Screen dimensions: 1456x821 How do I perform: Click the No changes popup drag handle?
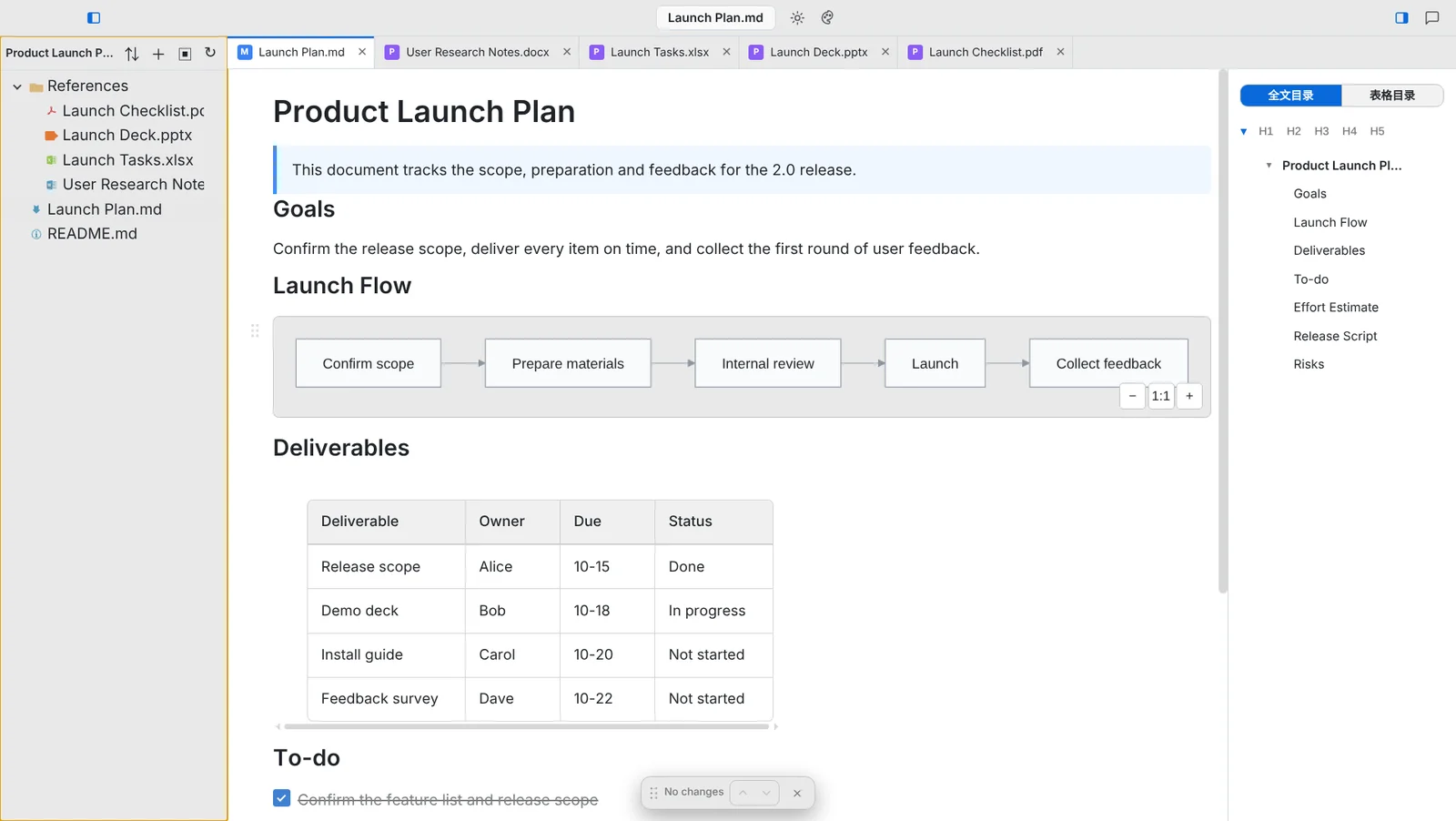coord(653,793)
